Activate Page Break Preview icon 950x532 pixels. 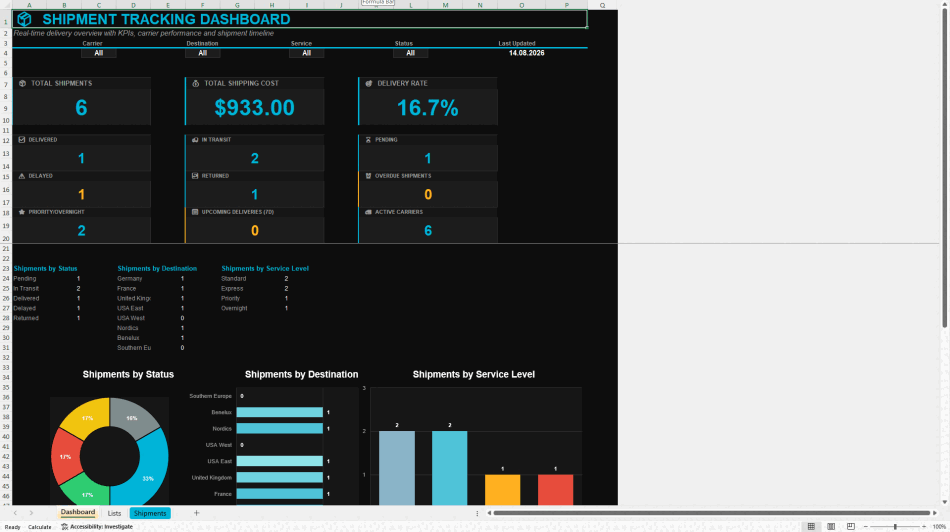(x=851, y=527)
